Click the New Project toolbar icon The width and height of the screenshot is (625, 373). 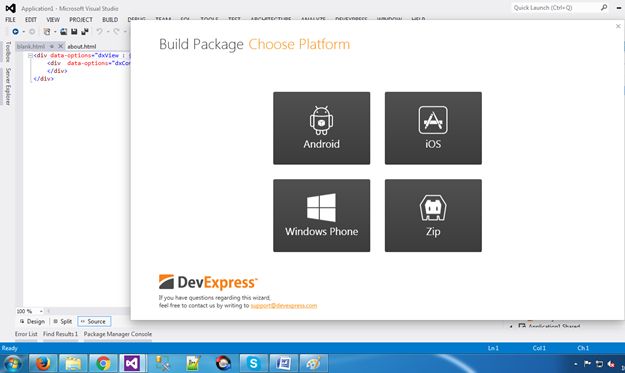(x=47, y=31)
